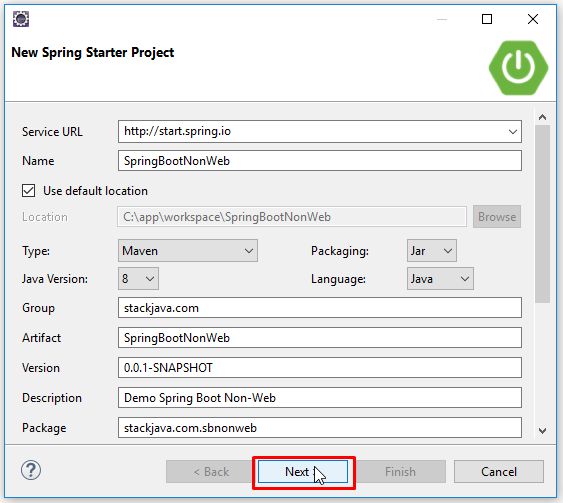Click the Description label text

pyautogui.click(x=52, y=398)
